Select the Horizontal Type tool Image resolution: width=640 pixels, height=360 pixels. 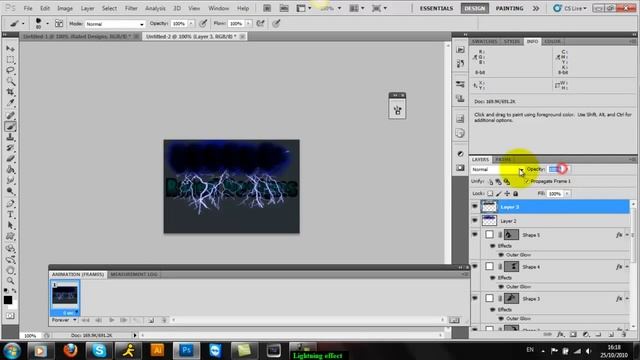pos(10,215)
